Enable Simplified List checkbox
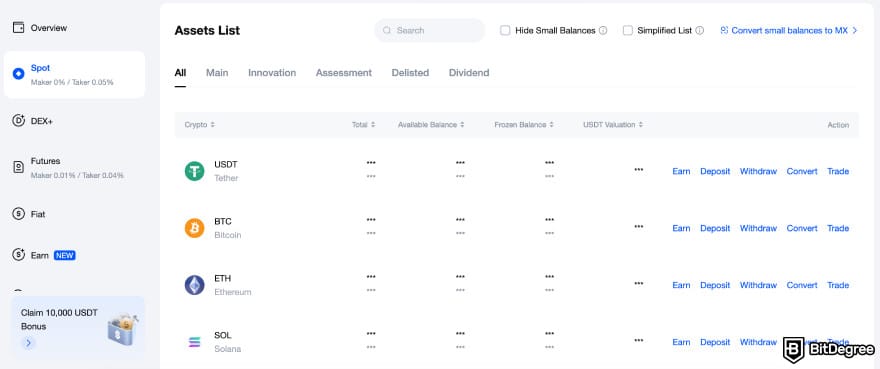 tap(627, 30)
